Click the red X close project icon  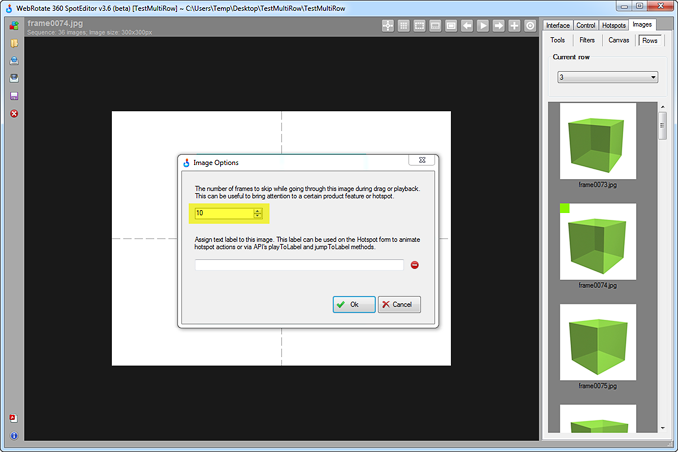[x=14, y=114]
